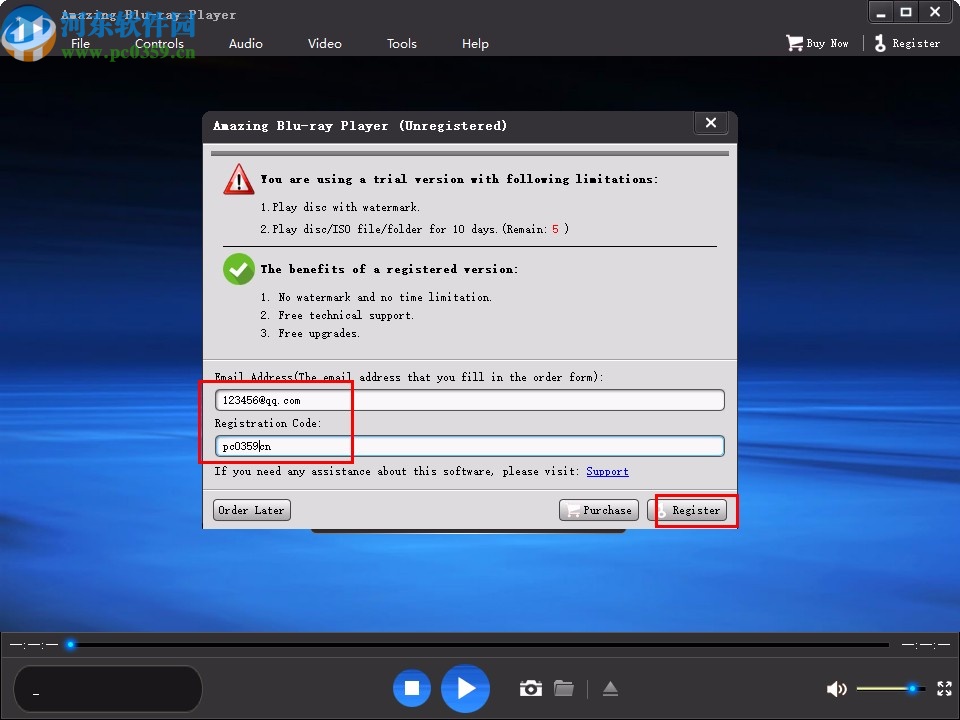This screenshot has height=720, width=960.
Task: Open the Audio menu
Action: [246, 43]
